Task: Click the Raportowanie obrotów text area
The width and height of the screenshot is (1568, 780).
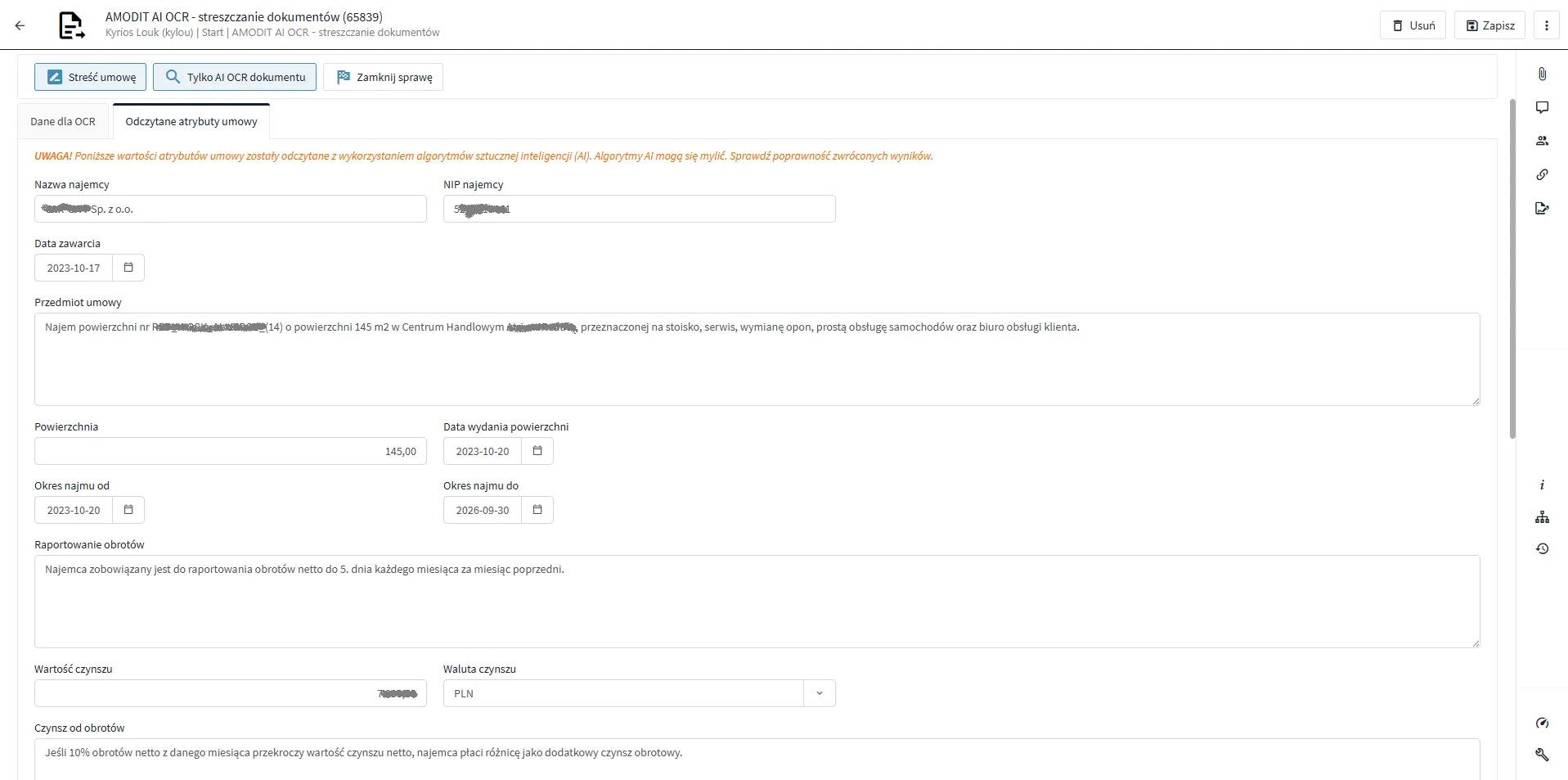Action: click(757, 602)
